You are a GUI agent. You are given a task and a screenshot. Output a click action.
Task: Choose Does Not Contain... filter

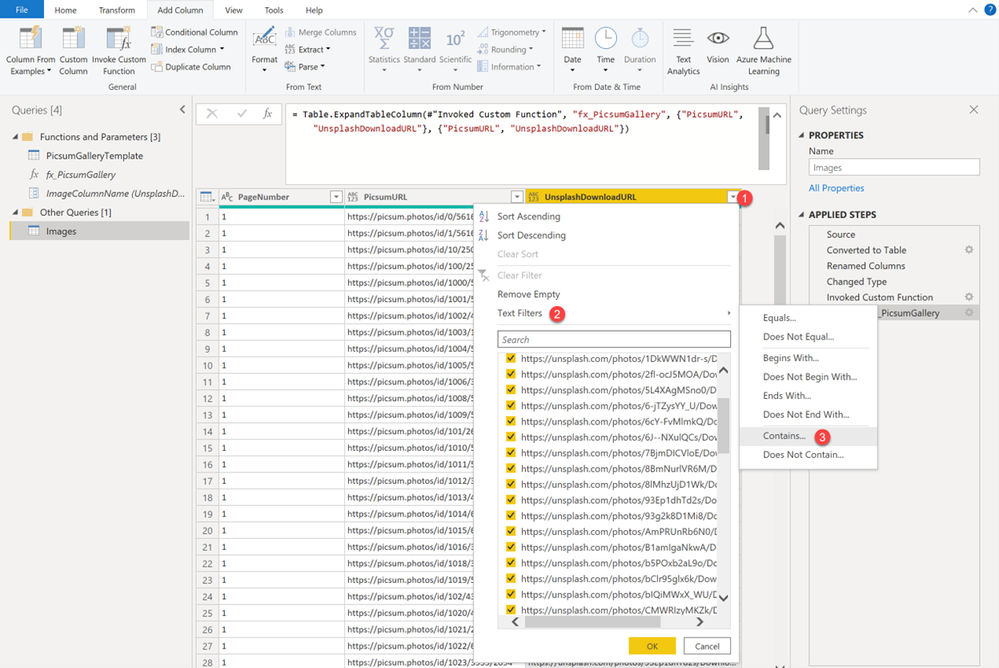click(x=803, y=454)
